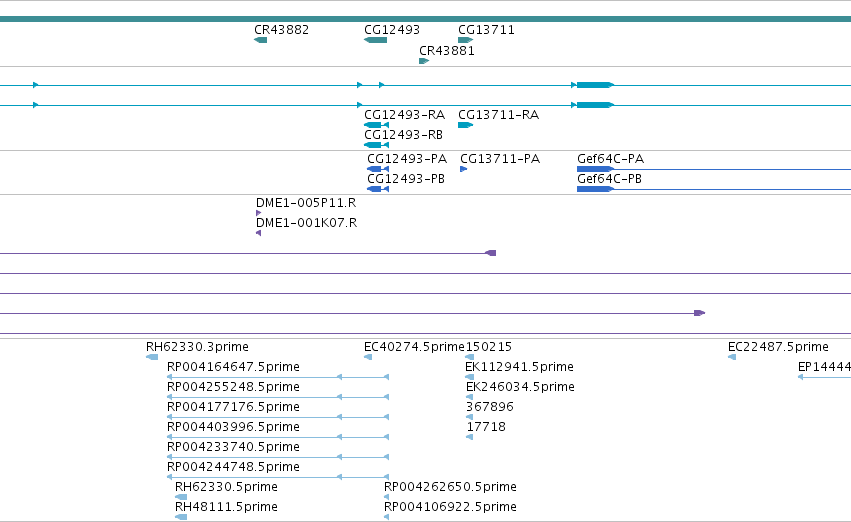Viewport: 851px width, 522px height.
Task: Click the RH48111.5prime EST label
Action: click(x=226, y=507)
